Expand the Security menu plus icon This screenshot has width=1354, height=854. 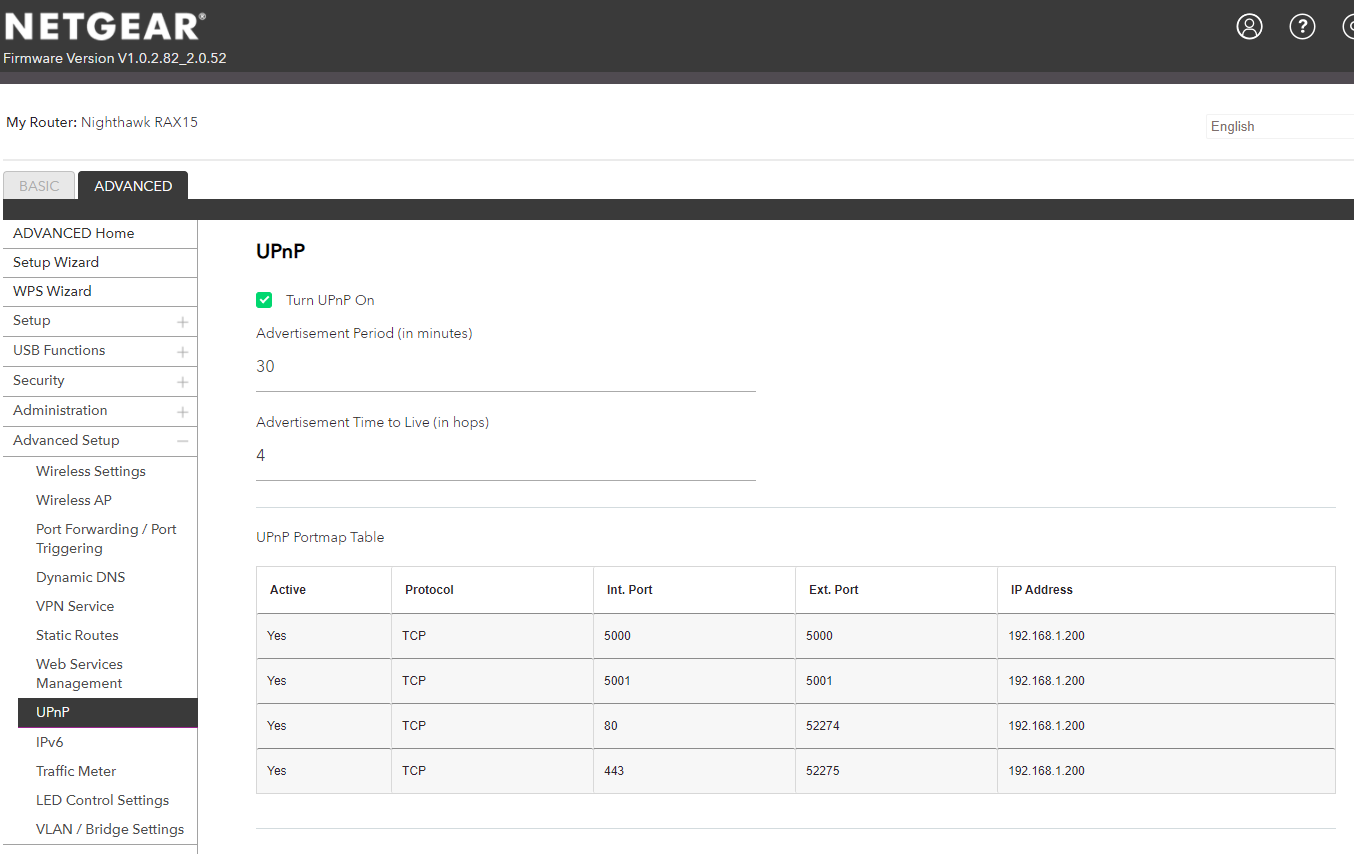point(182,382)
